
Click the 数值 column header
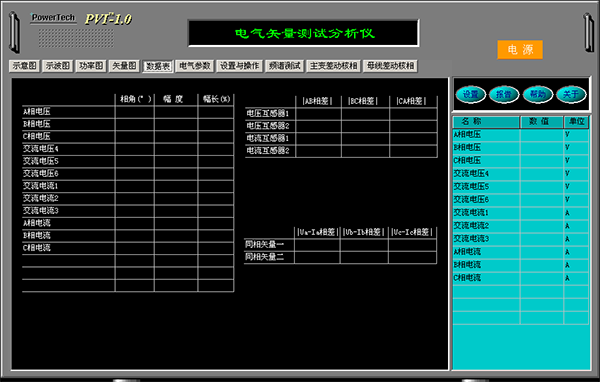541,122
